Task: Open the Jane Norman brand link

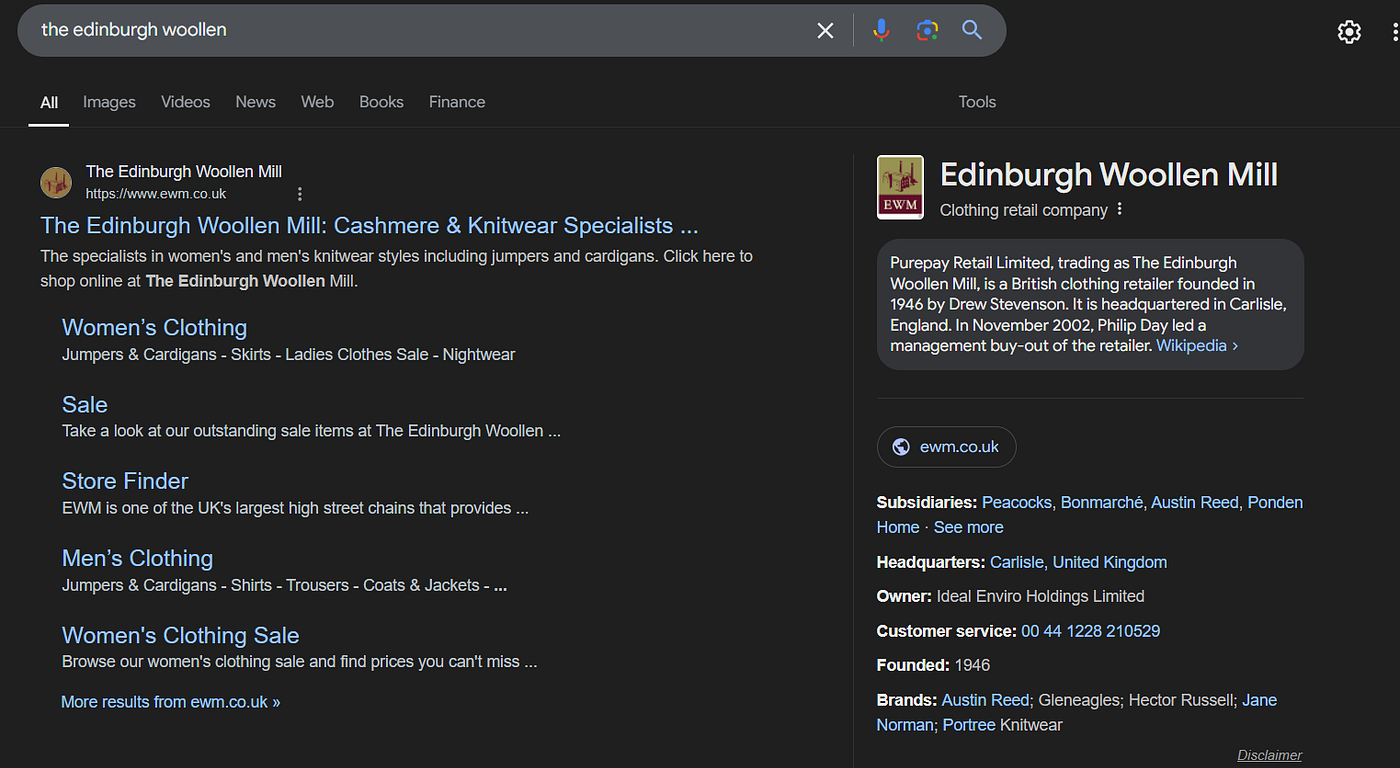Action: [1259, 701]
